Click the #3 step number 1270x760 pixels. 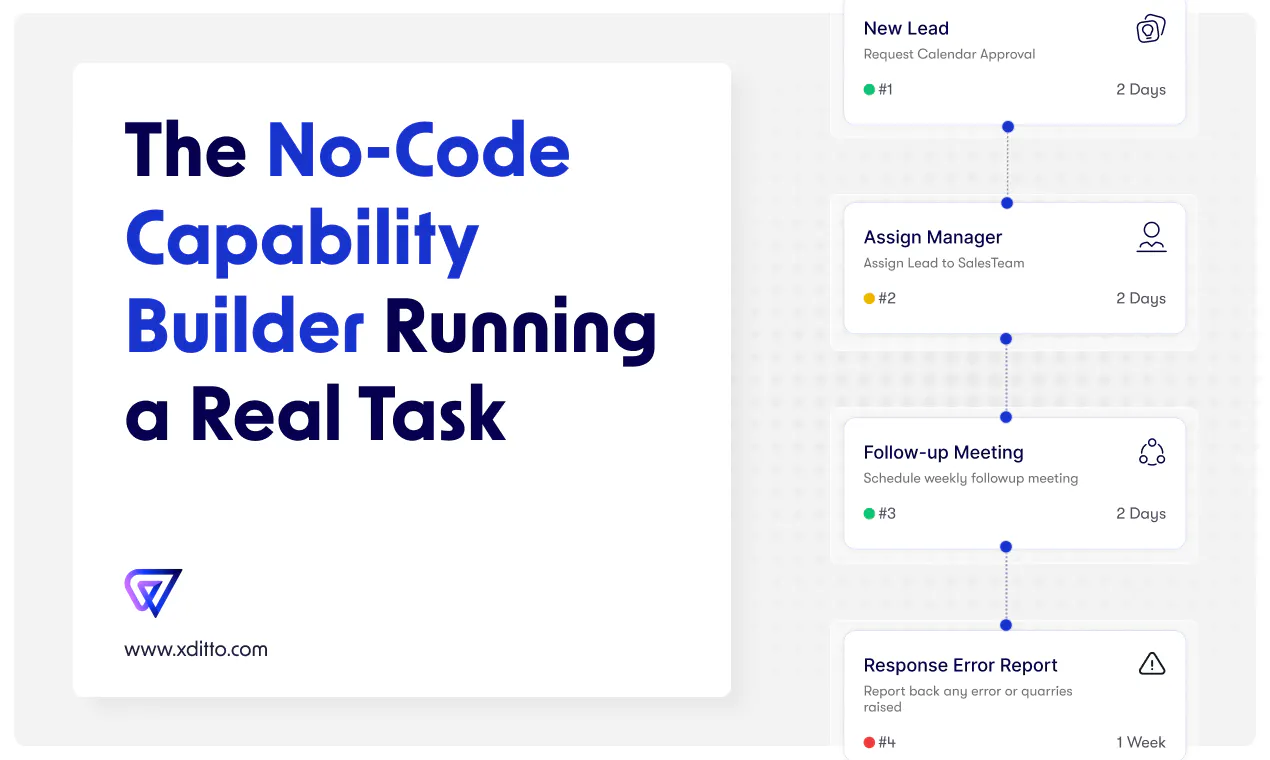pos(886,513)
